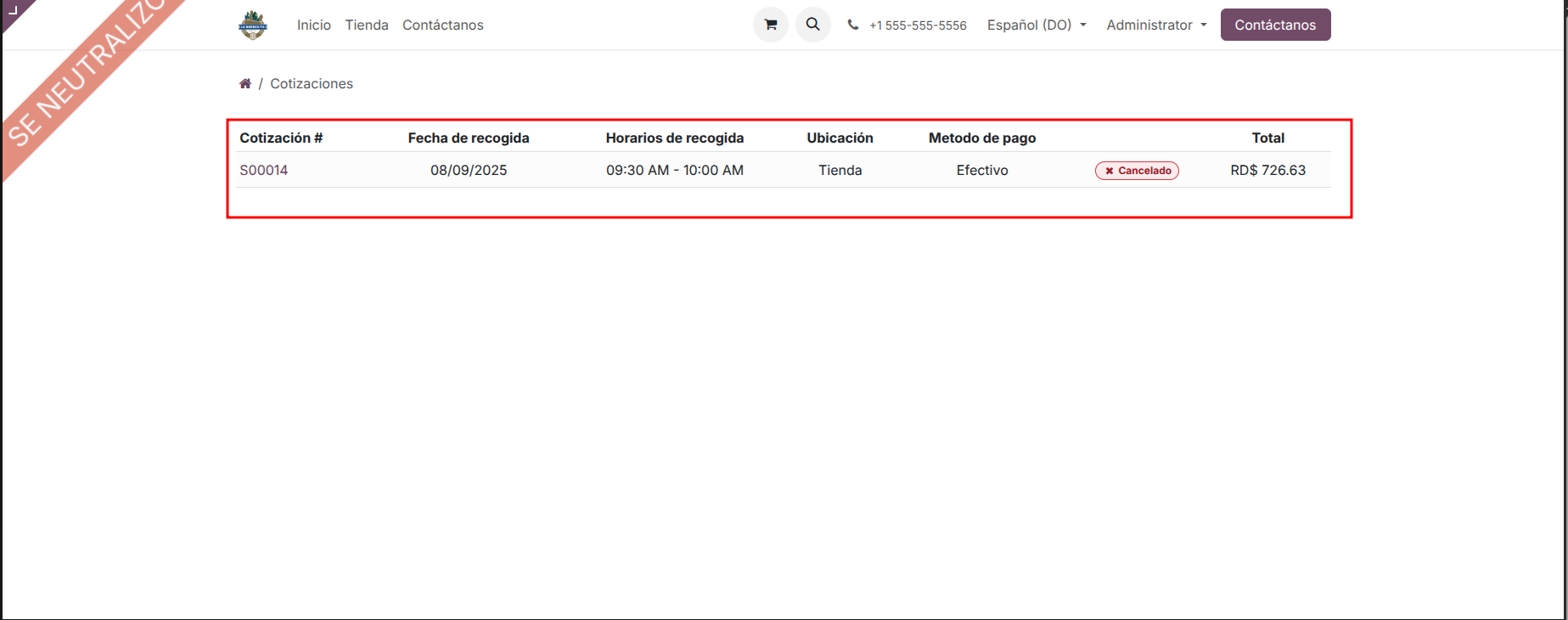Click the phone number +1 555-555-5556
The height and width of the screenshot is (620, 1568).
pos(918,25)
